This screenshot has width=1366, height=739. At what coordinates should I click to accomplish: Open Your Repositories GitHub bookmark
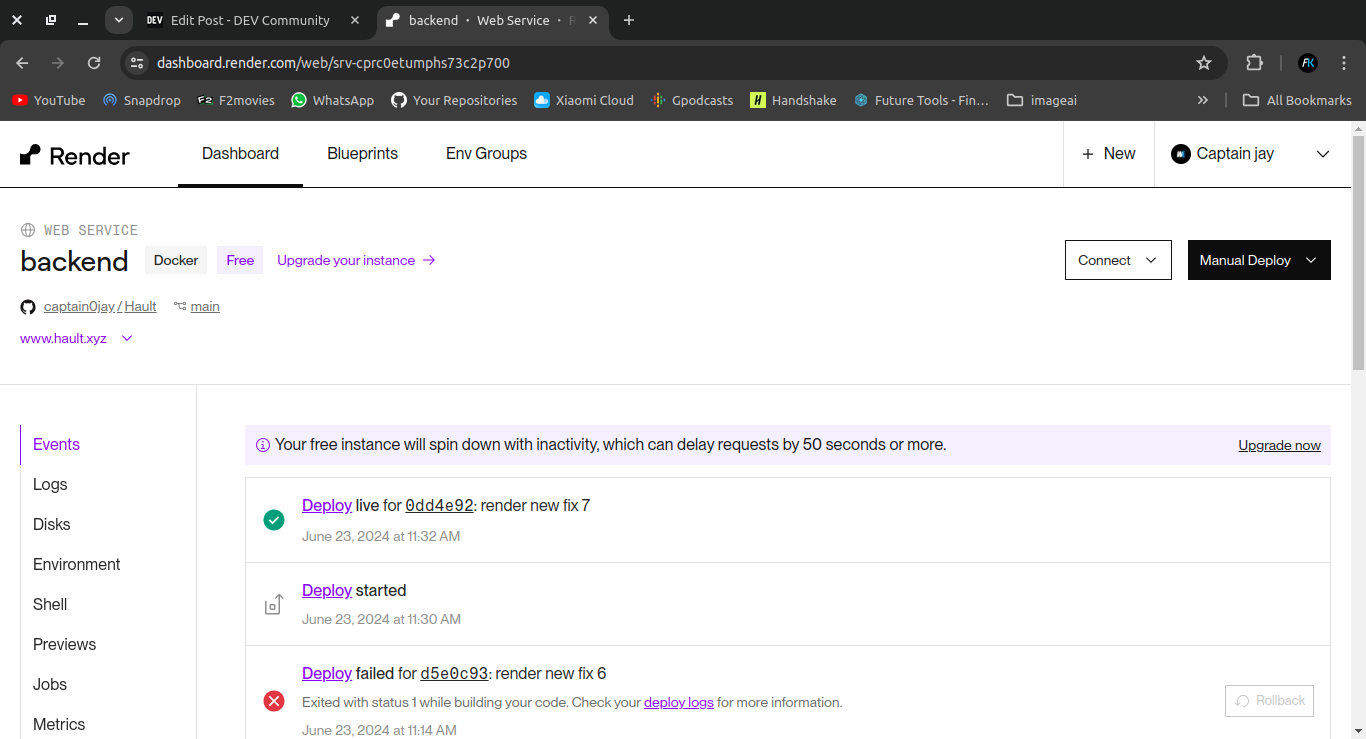point(454,100)
